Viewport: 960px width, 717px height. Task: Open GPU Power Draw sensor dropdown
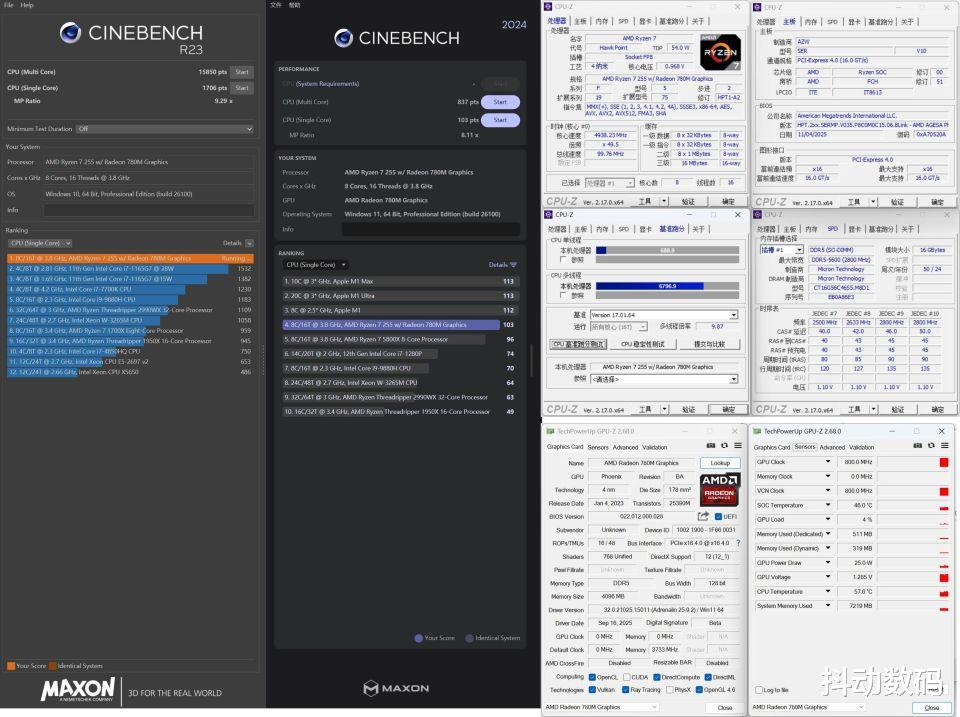click(x=828, y=563)
